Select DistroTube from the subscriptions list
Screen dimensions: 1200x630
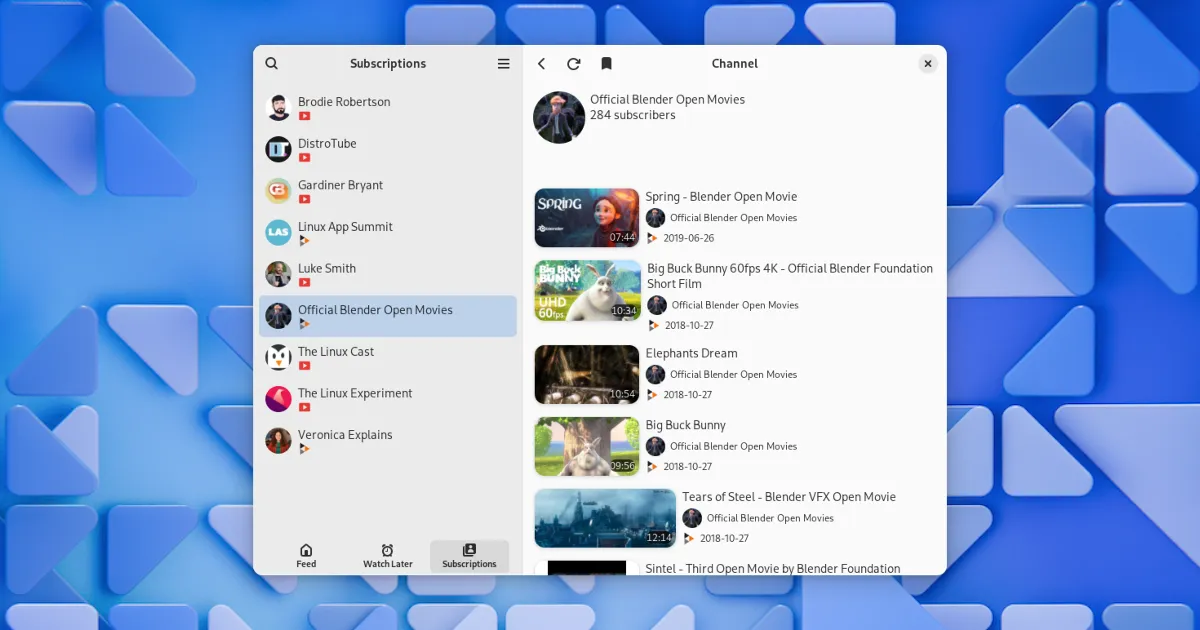327,144
